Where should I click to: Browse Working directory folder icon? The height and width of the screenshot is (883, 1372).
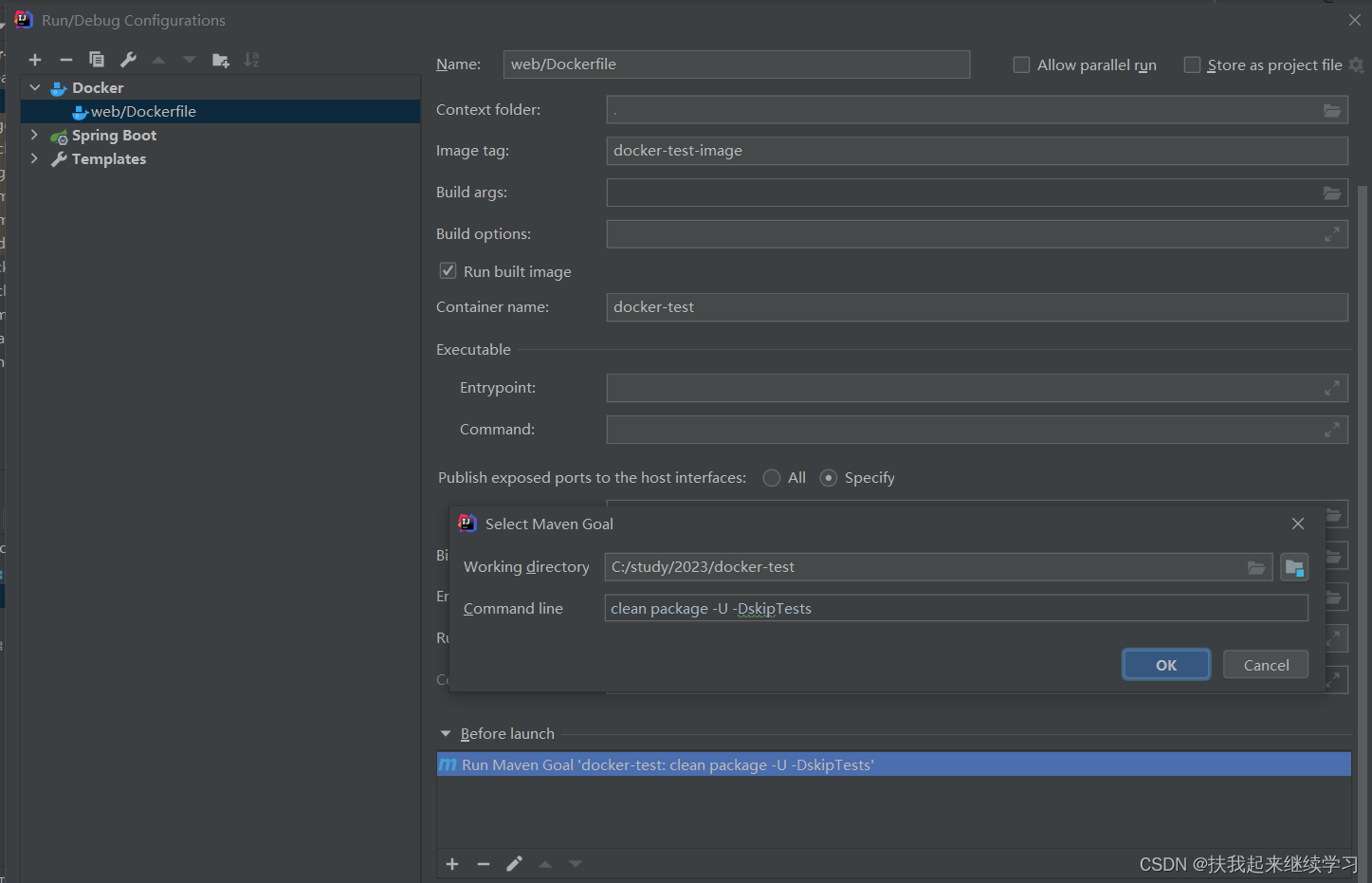click(x=1256, y=567)
